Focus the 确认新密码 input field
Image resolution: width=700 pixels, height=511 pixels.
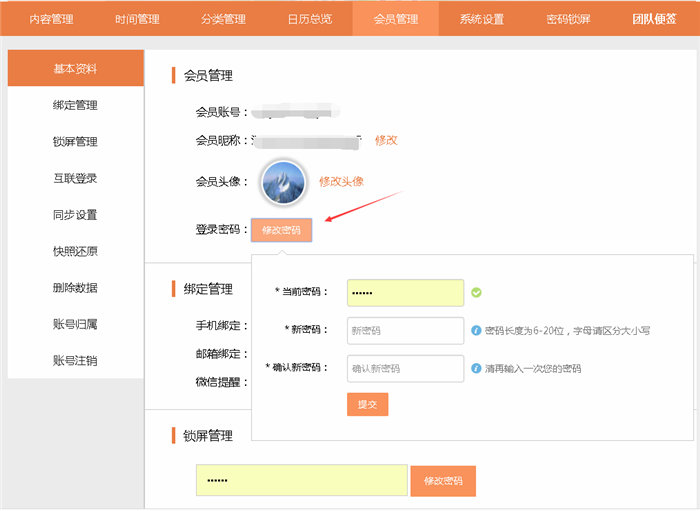coord(405,368)
